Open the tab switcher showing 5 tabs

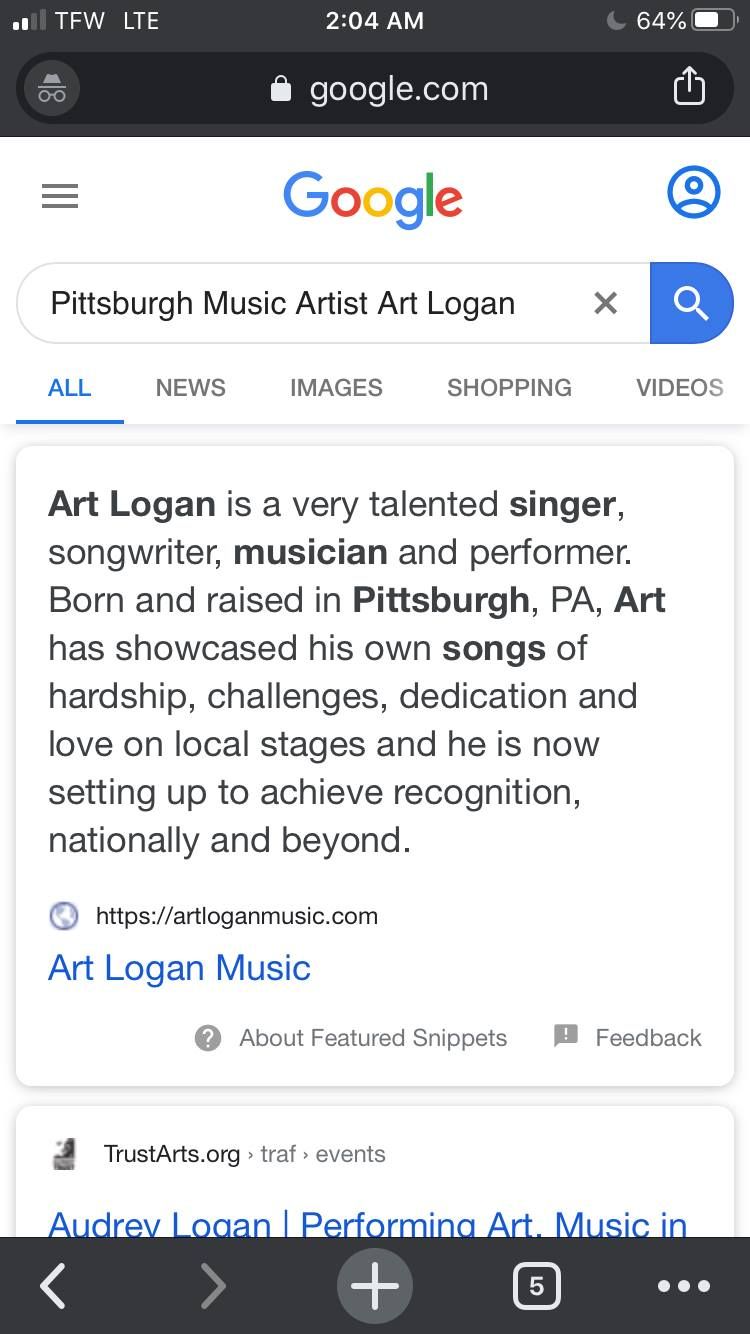pyautogui.click(x=536, y=1286)
